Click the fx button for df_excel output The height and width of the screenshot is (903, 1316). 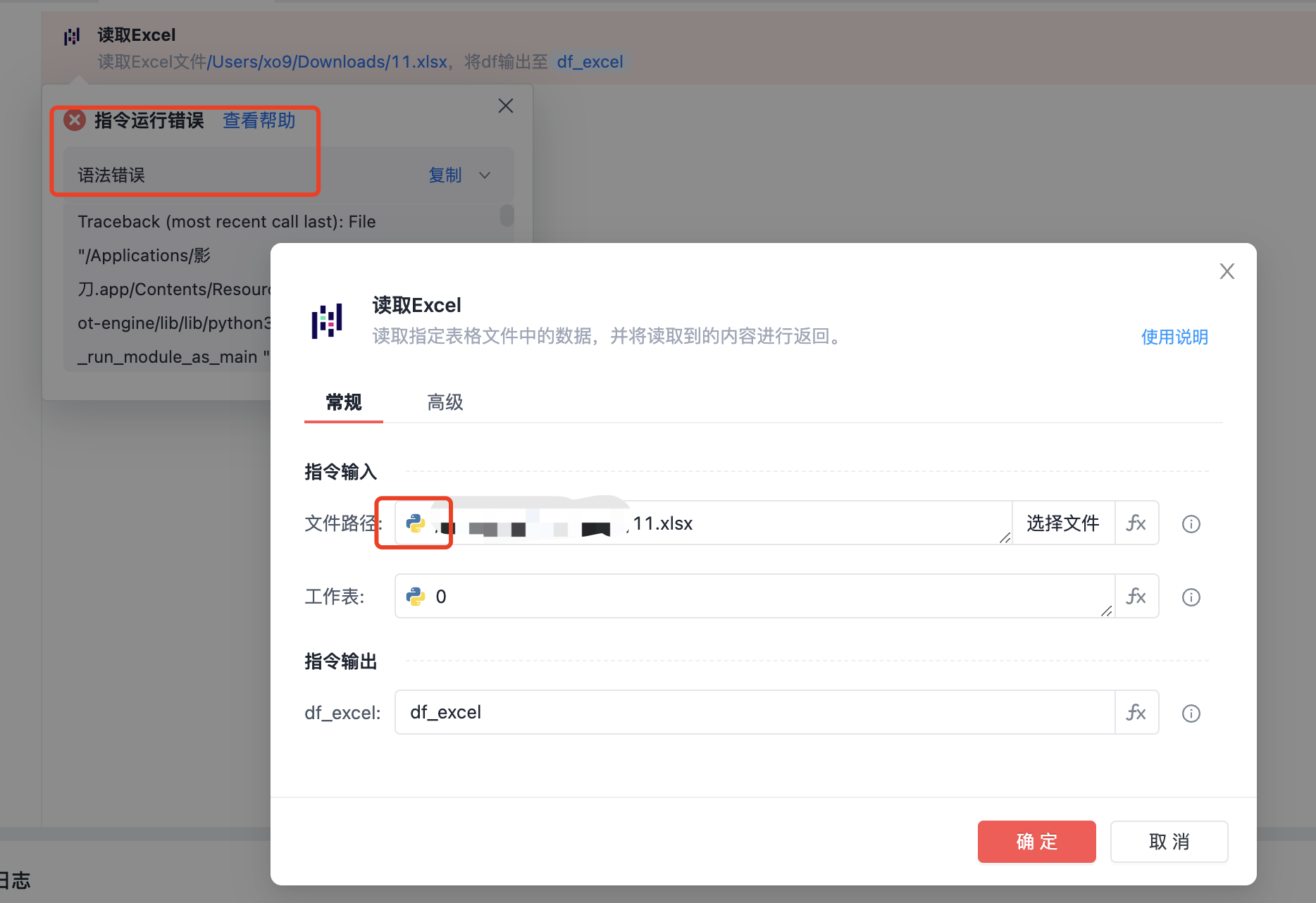click(1136, 713)
